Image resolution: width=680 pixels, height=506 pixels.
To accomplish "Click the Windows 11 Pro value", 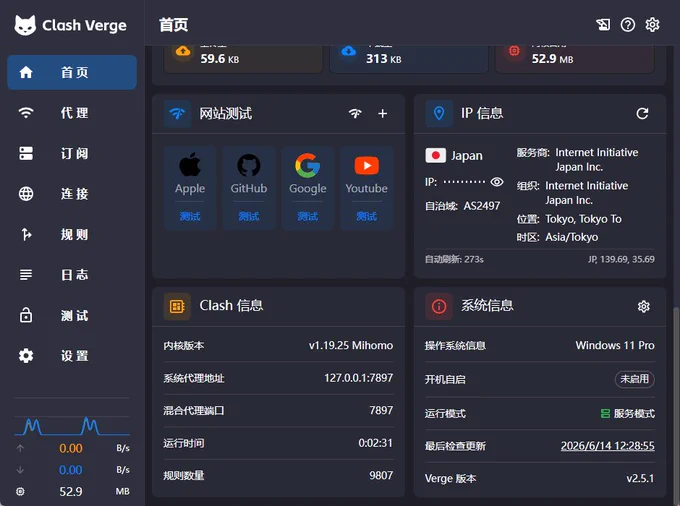I will pos(615,346).
